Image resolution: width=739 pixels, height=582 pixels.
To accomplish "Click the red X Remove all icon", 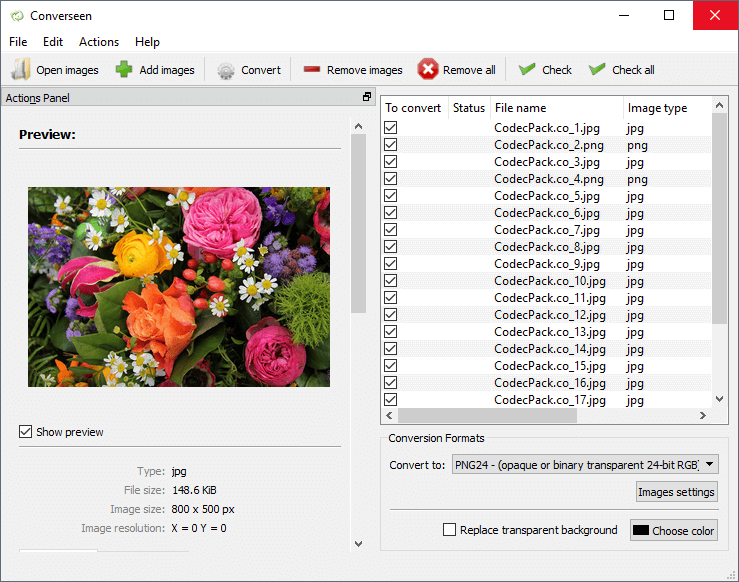I will point(428,70).
